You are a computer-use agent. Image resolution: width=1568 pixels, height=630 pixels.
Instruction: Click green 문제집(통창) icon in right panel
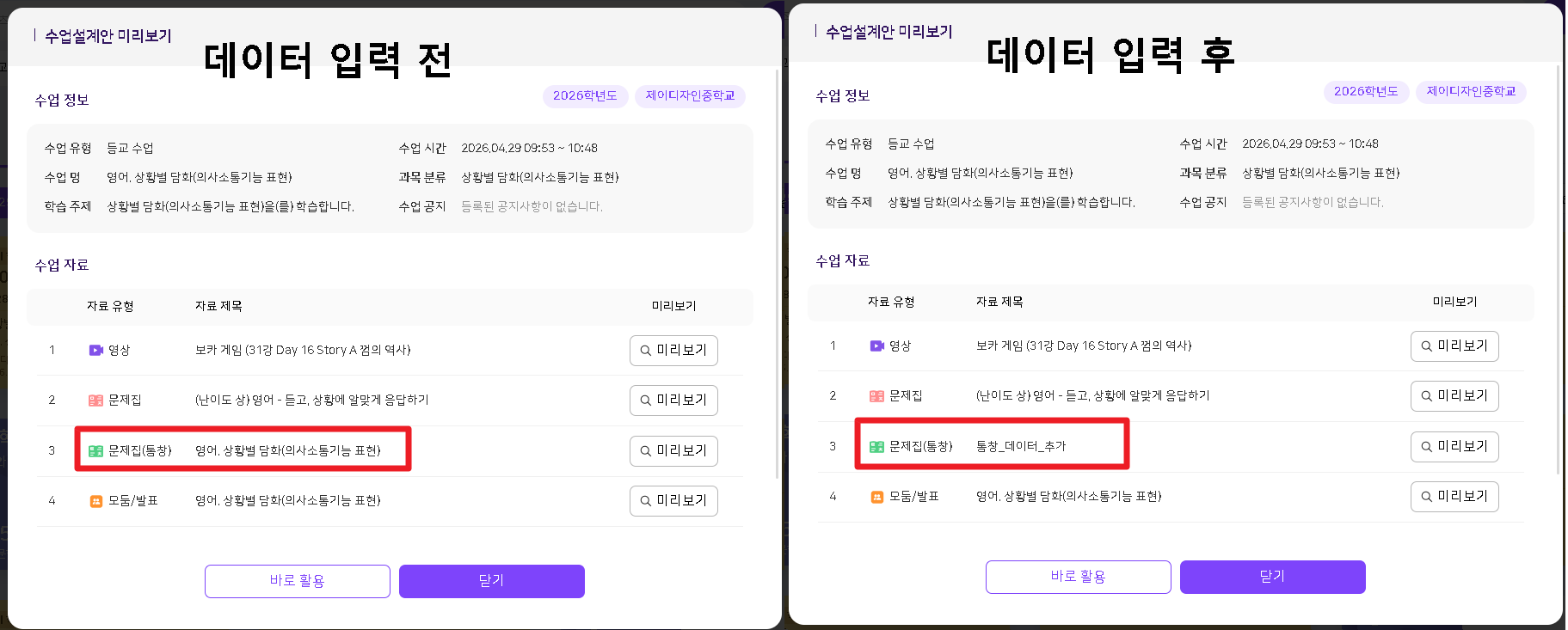[876, 446]
